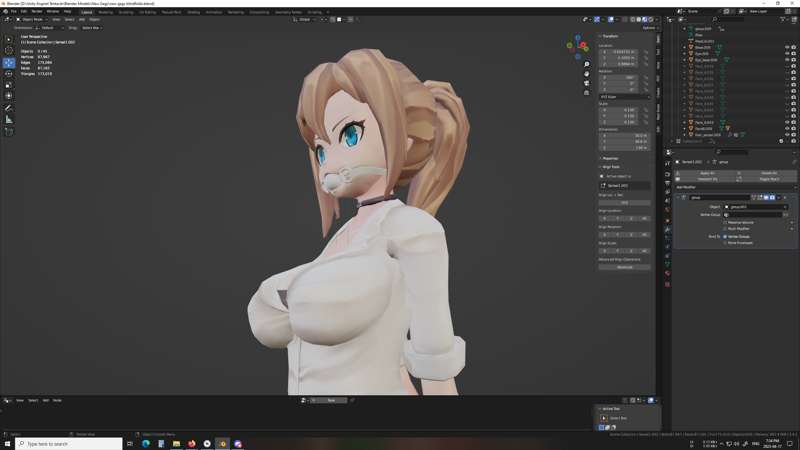This screenshot has height=450, width=800.
Task: Select the Measure ruler tool
Action: coord(9,120)
